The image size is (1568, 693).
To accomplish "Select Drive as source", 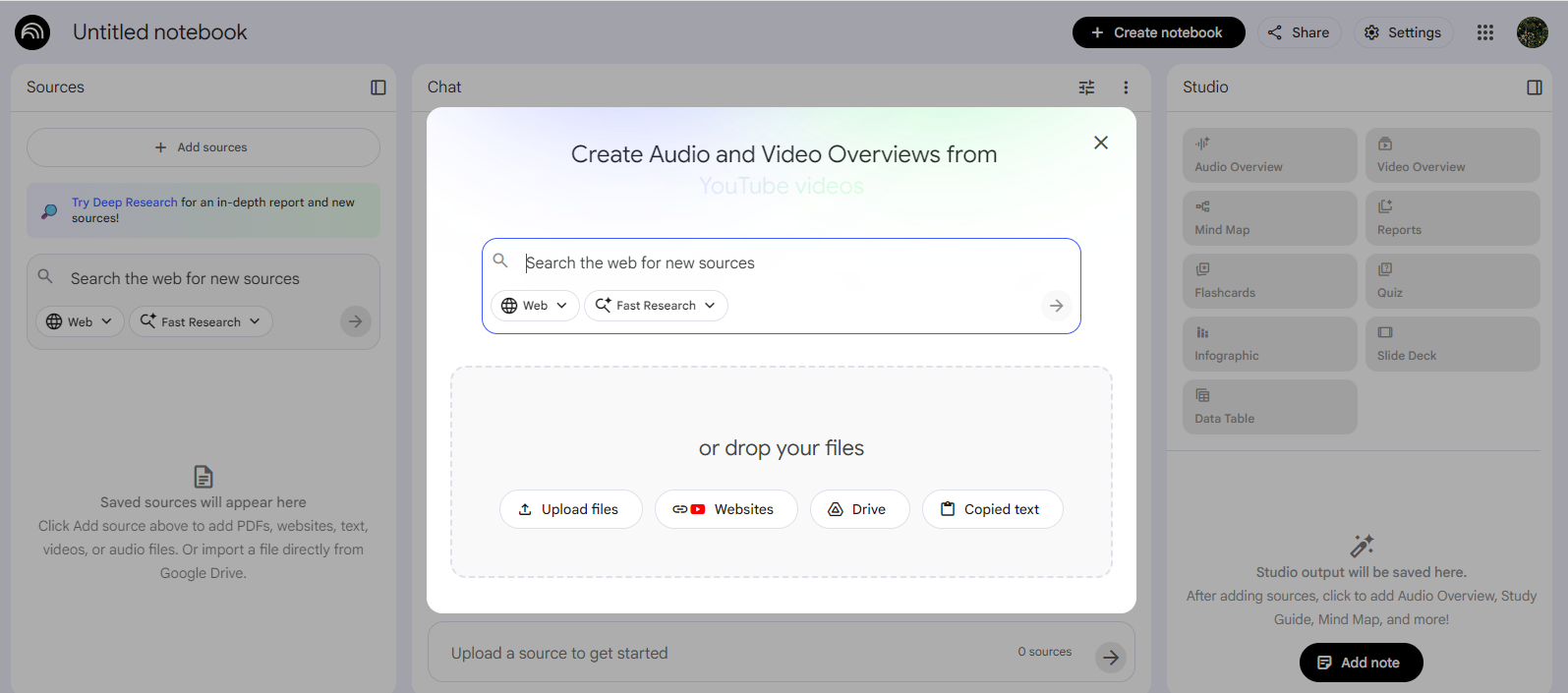I will tap(859, 509).
